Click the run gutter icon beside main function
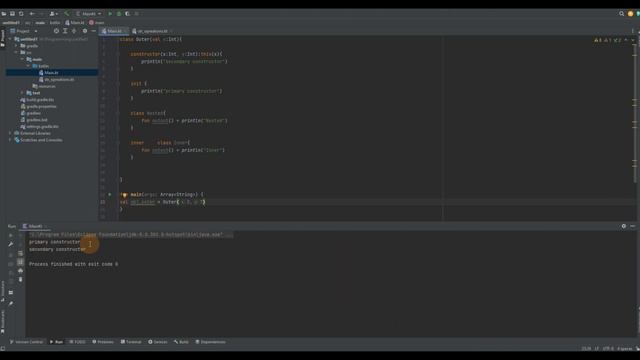Viewport: 640px width, 360px height. click(x=109, y=195)
